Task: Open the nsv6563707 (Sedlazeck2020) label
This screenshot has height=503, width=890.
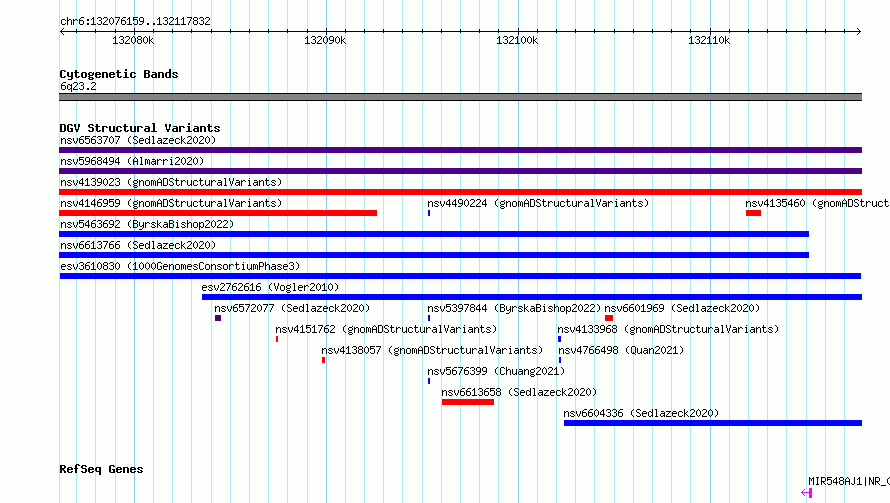Action: 138,140
